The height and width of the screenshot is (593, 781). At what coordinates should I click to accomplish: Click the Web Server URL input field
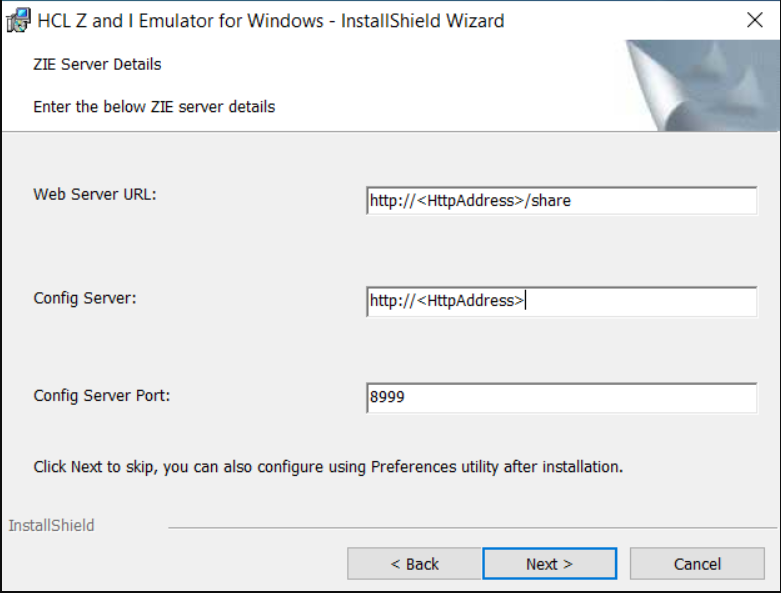(561, 201)
